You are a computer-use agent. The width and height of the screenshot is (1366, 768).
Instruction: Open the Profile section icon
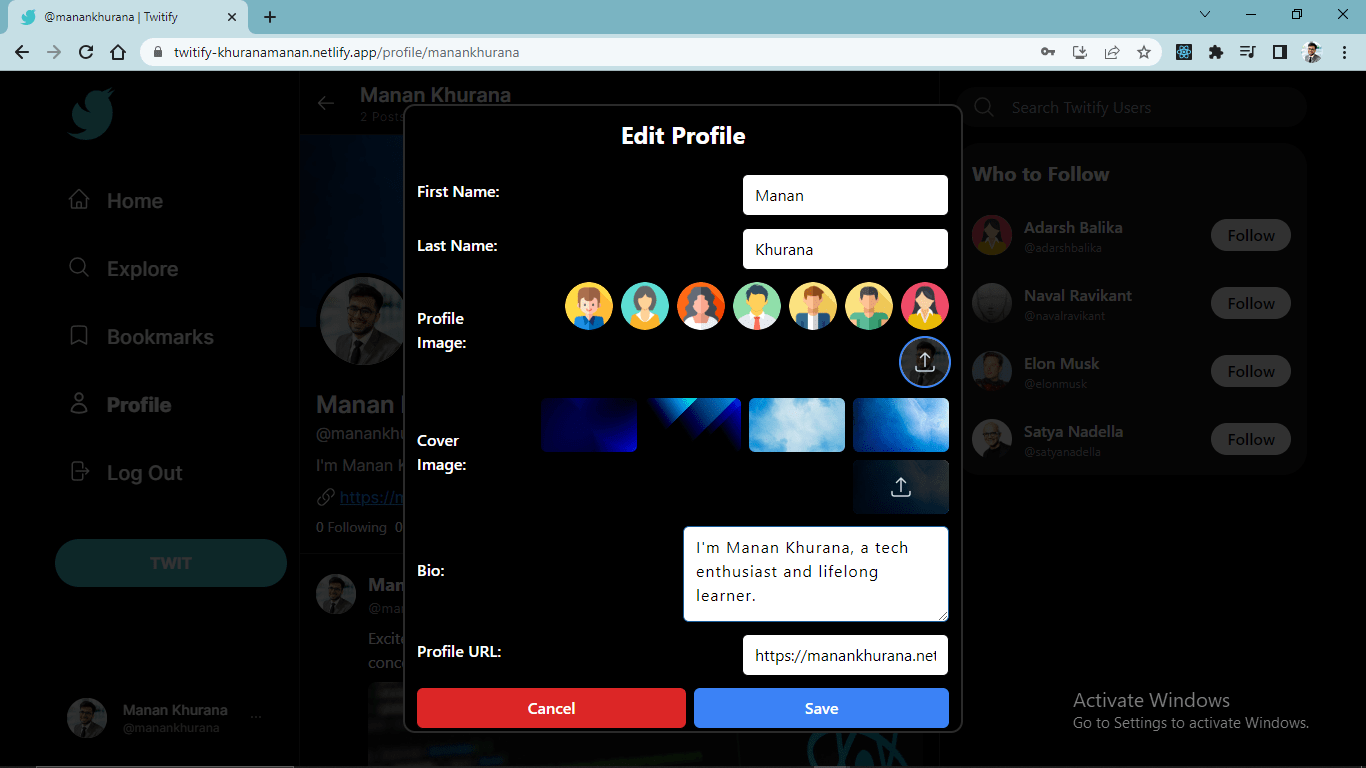click(x=79, y=404)
